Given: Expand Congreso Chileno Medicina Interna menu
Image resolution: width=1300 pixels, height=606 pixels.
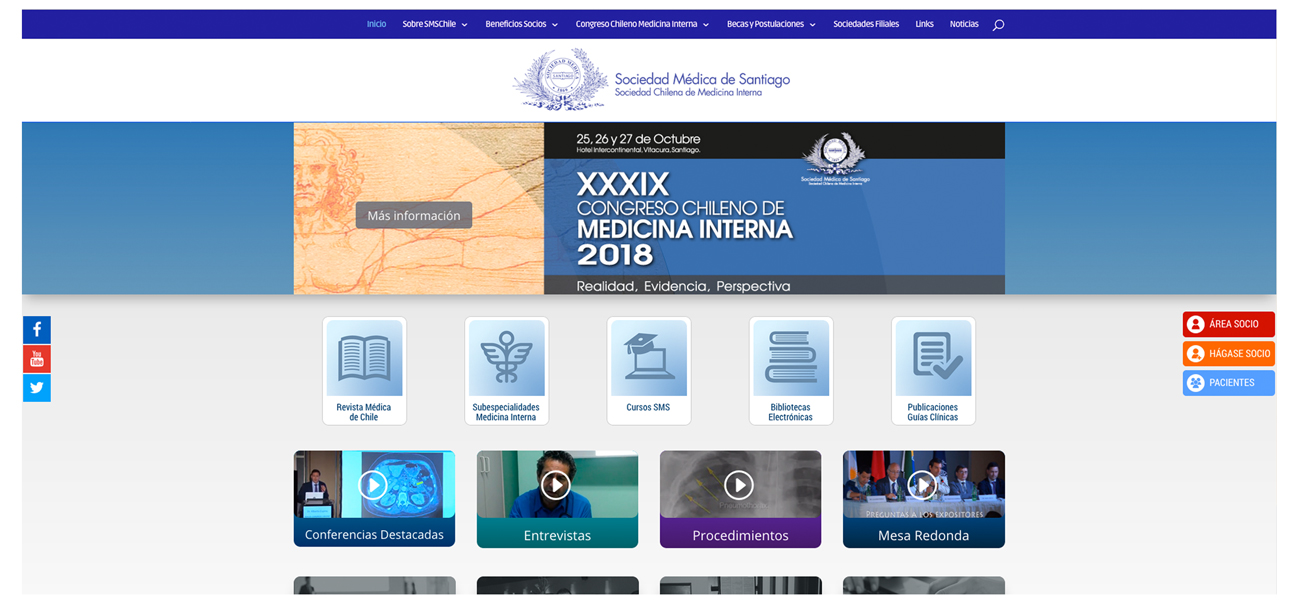Looking at the screenshot, I should tap(642, 24).
